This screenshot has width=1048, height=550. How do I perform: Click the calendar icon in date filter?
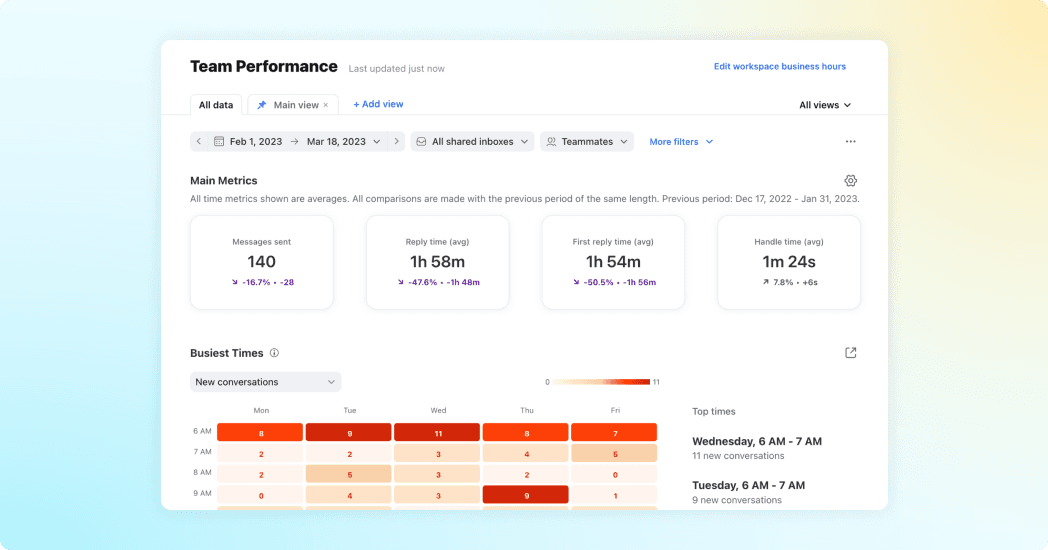[x=219, y=142]
